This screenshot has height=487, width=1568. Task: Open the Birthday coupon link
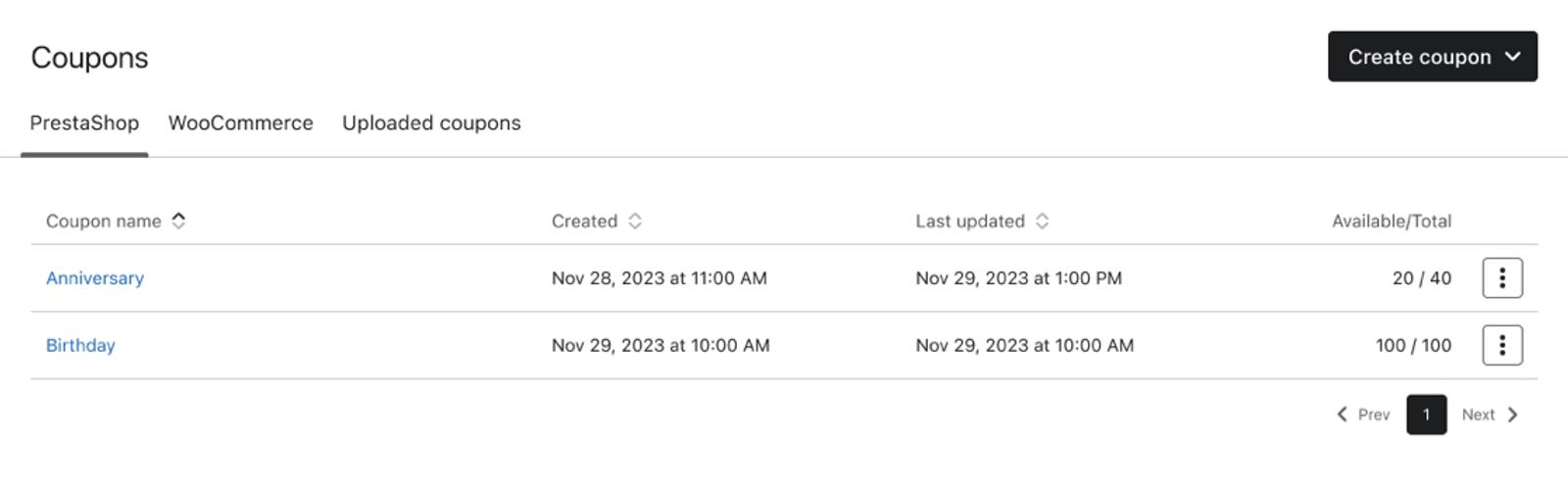click(x=80, y=345)
